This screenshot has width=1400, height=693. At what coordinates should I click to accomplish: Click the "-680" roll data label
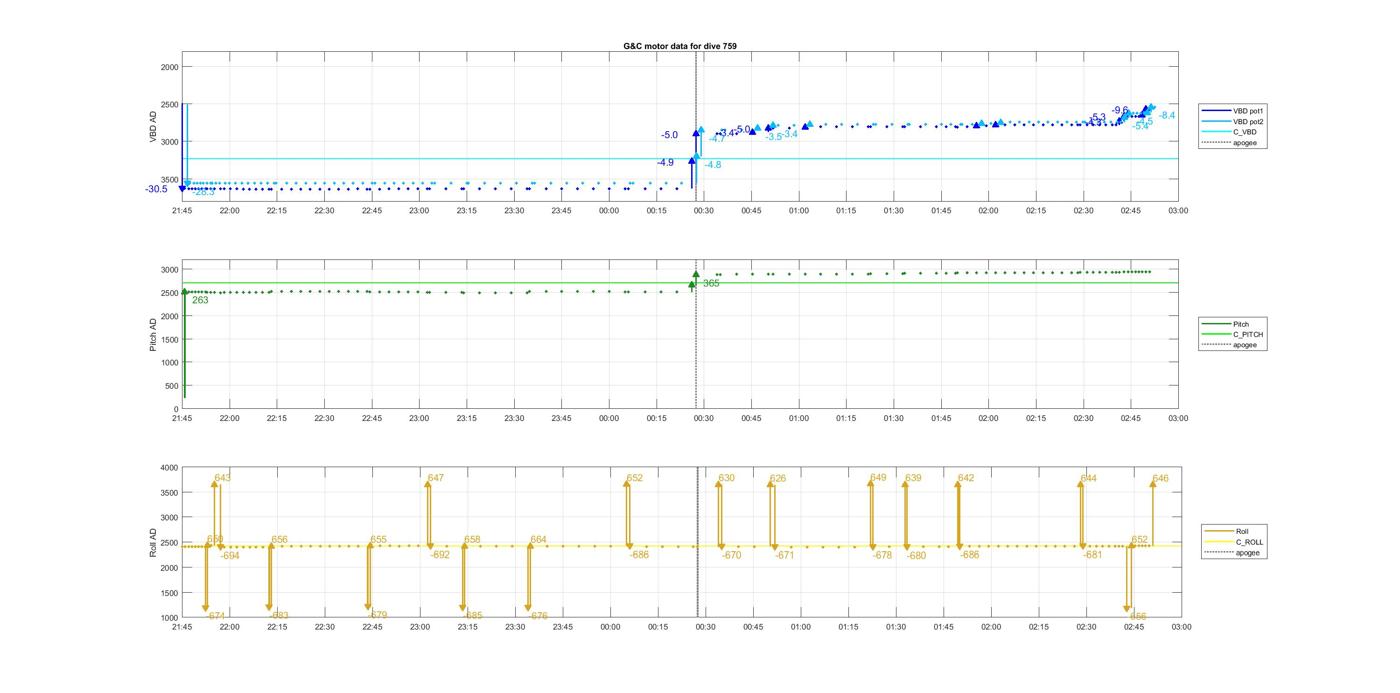(916, 555)
